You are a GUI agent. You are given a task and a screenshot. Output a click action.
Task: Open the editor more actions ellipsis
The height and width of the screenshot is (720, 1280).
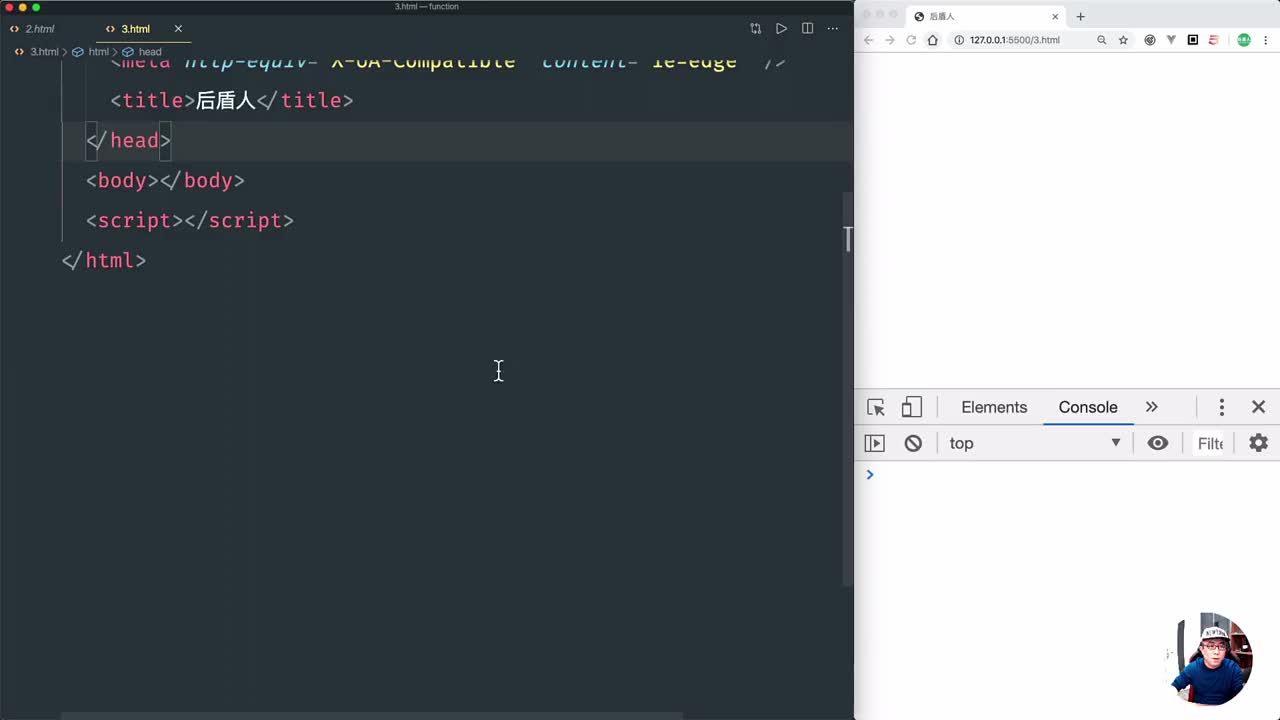[832, 29]
